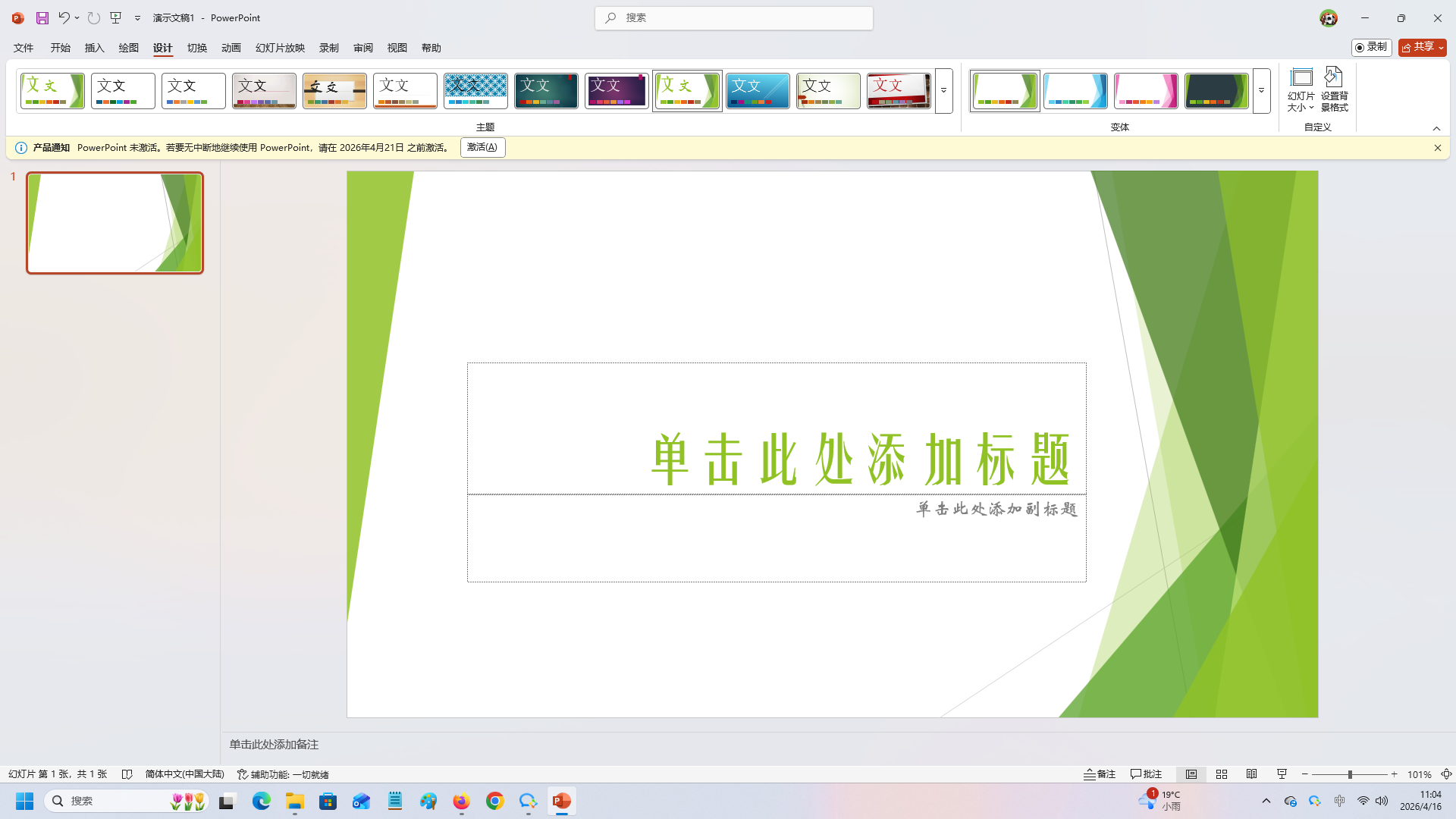Open the Insert tab
Image resolution: width=1456 pixels, height=819 pixels.
(94, 48)
